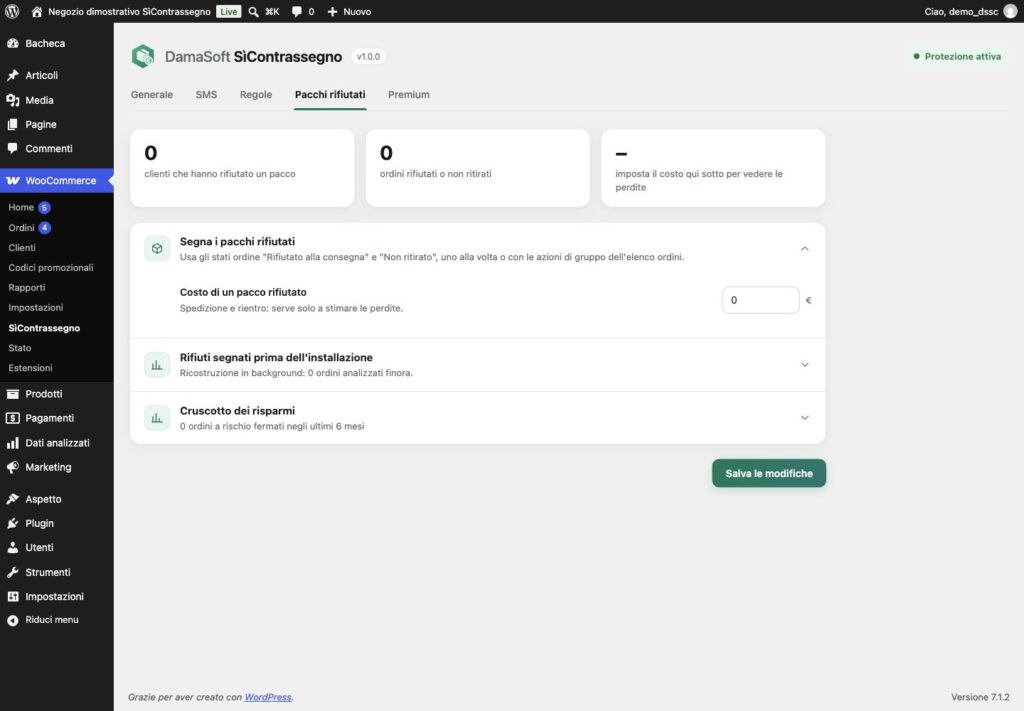Click the demo_dssc user avatar
This screenshot has width=1024, height=711.
click(1010, 11)
